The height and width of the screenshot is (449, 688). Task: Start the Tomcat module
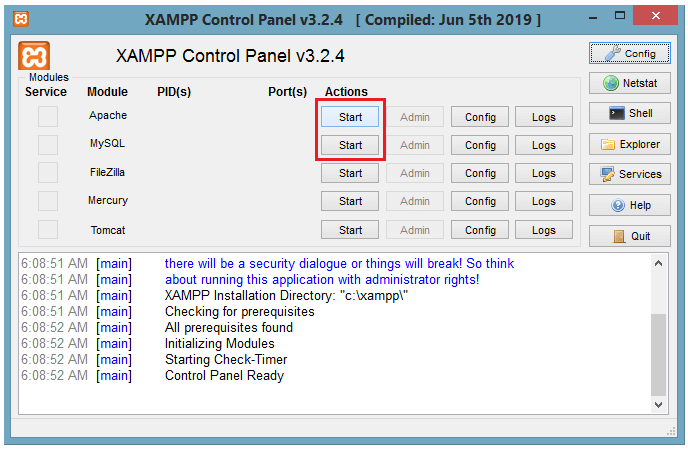pos(350,230)
